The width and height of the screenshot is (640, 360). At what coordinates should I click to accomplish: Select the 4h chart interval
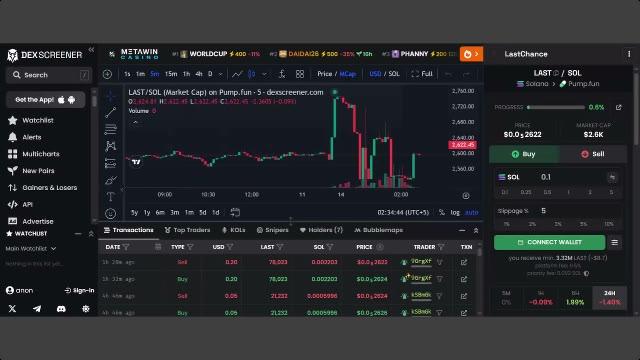pyautogui.click(x=199, y=74)
